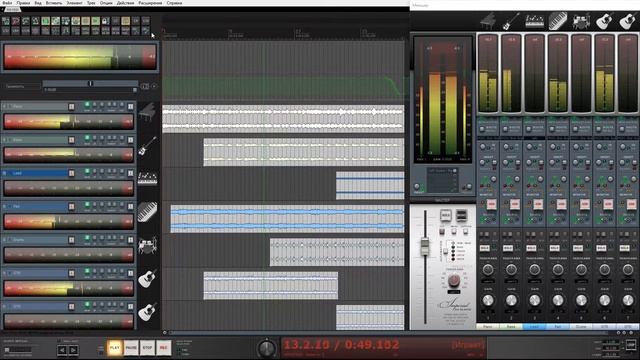Click the small I button after the Piano track name
This screenshot has height=360, width=640.
[x=71, y=107]
